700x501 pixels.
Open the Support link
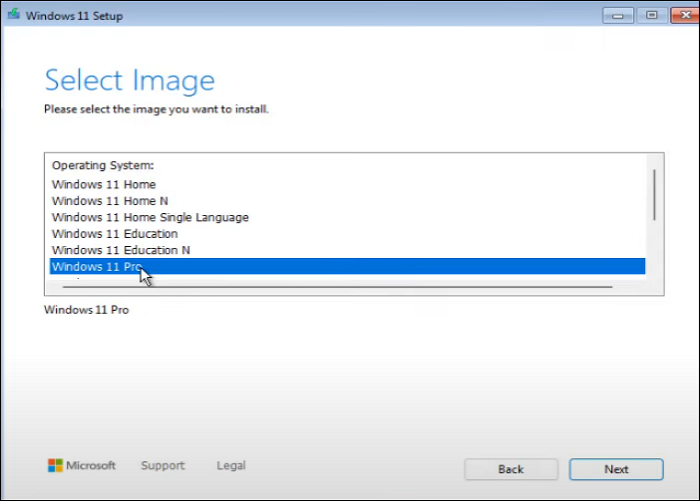click(163, 466)
